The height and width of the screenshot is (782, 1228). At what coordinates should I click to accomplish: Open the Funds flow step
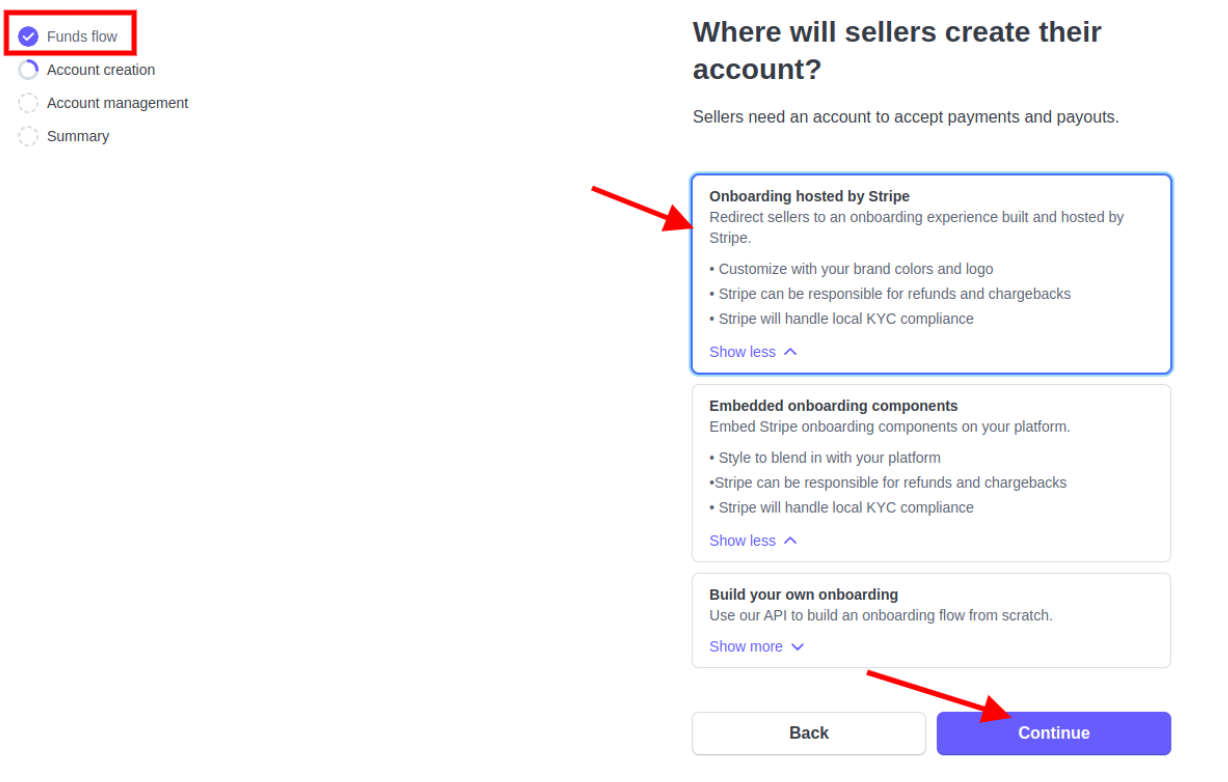coord(82,37)
